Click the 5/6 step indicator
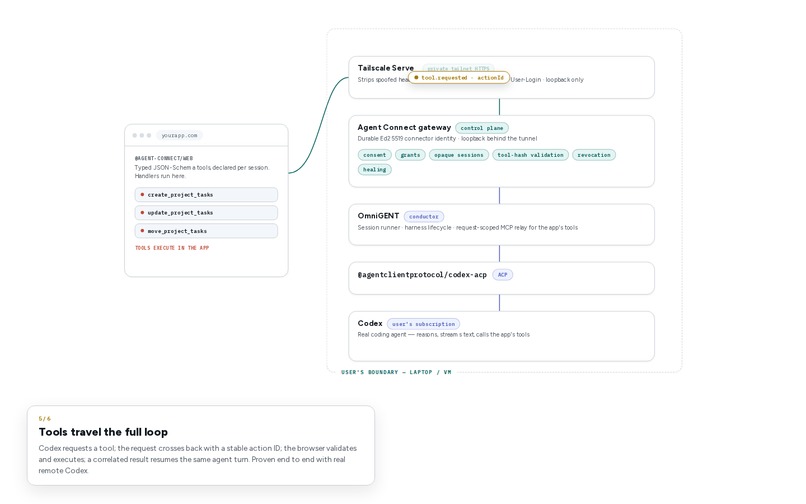 45,419
